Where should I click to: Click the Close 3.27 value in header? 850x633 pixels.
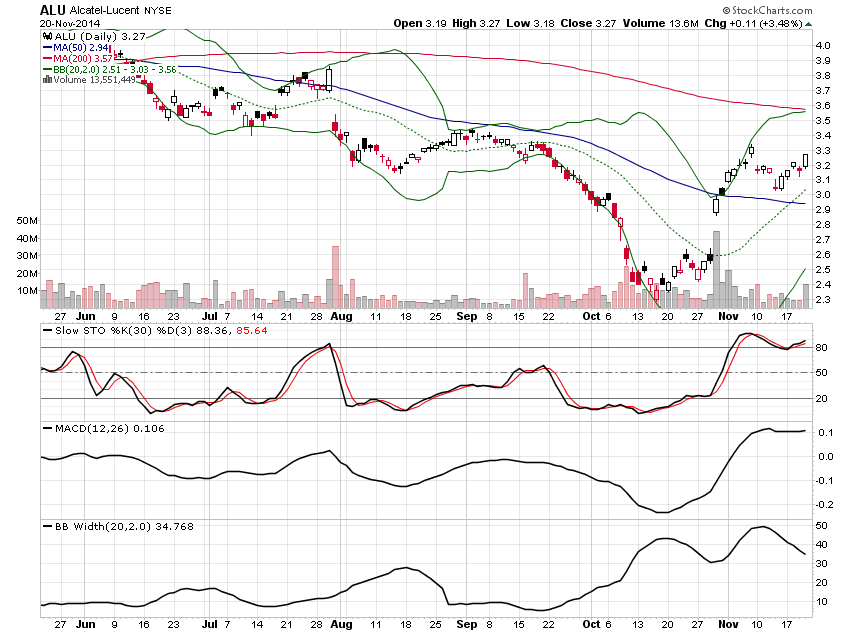point(588,23)
